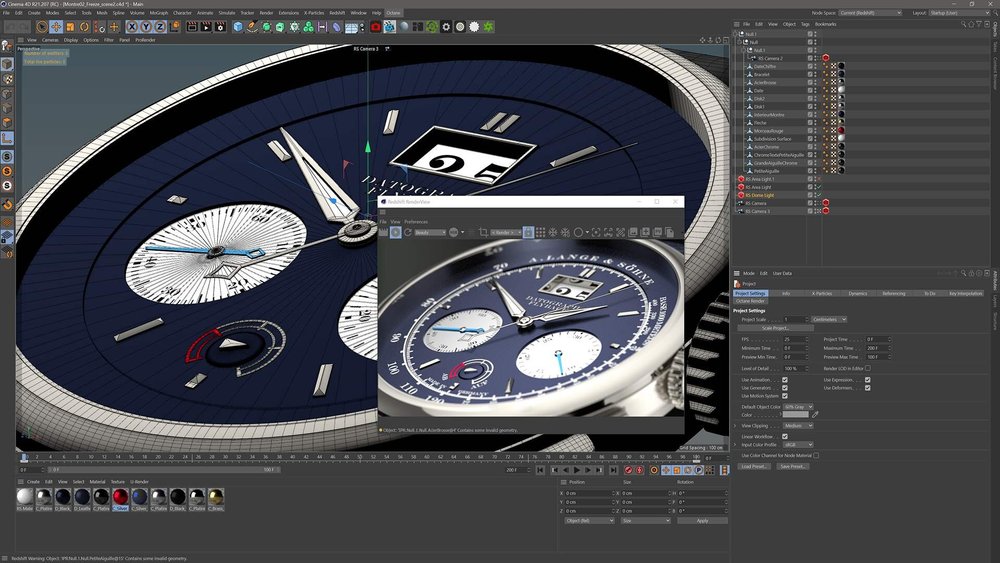Click the Scale Project button
Viewport: 1000px width, 563px height.
[x=775, y=329]
